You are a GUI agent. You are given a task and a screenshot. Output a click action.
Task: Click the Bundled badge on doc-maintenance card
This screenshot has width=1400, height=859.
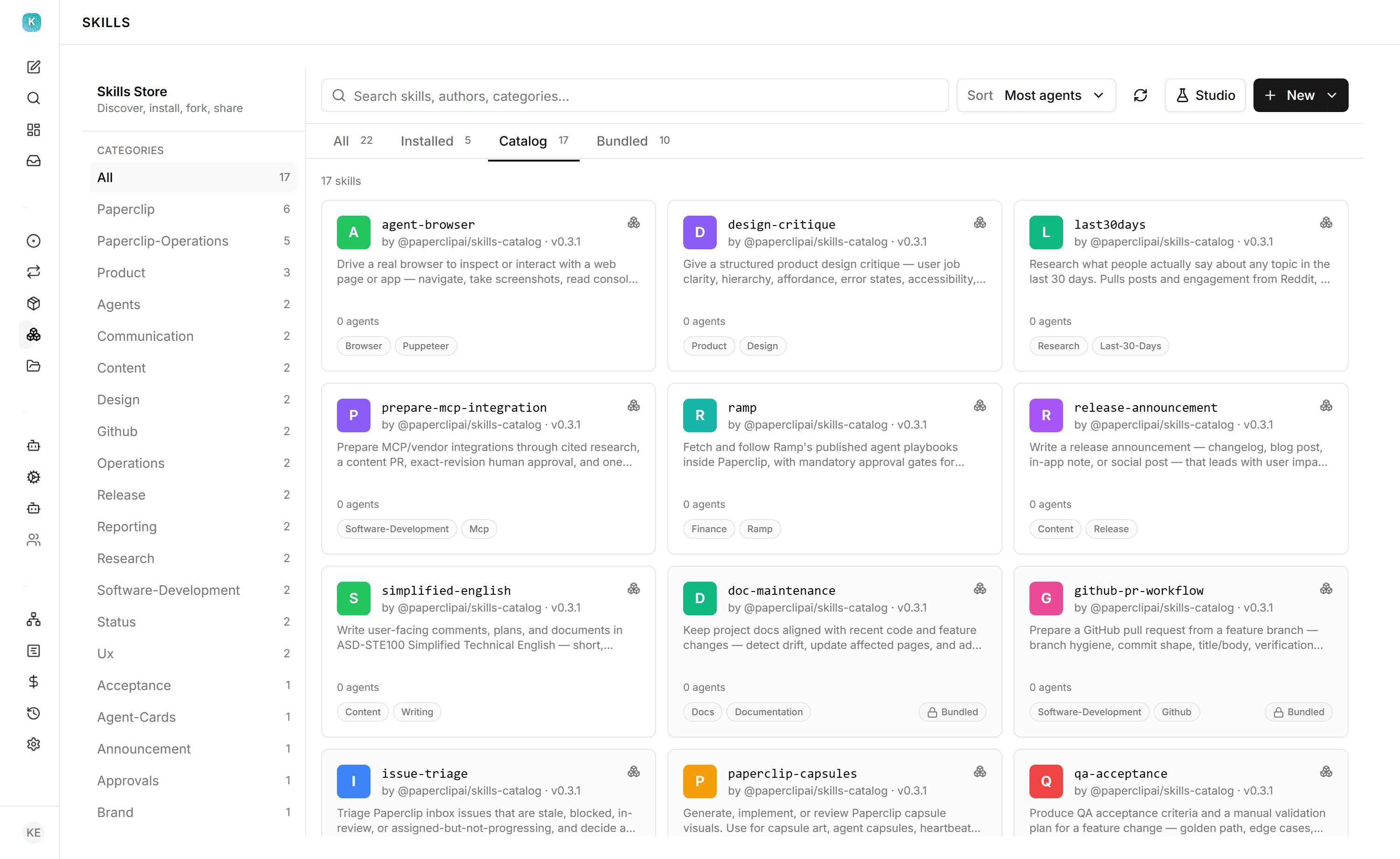(x=952, y=712)
